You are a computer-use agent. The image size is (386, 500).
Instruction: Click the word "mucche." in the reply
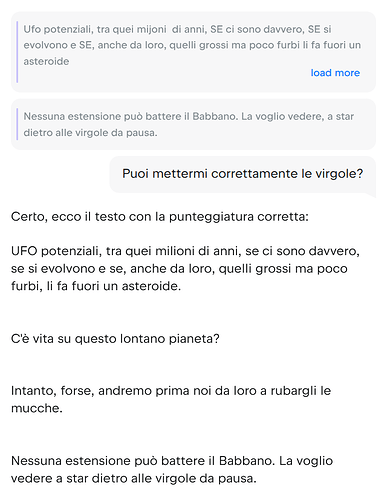(x=37, y=408)
